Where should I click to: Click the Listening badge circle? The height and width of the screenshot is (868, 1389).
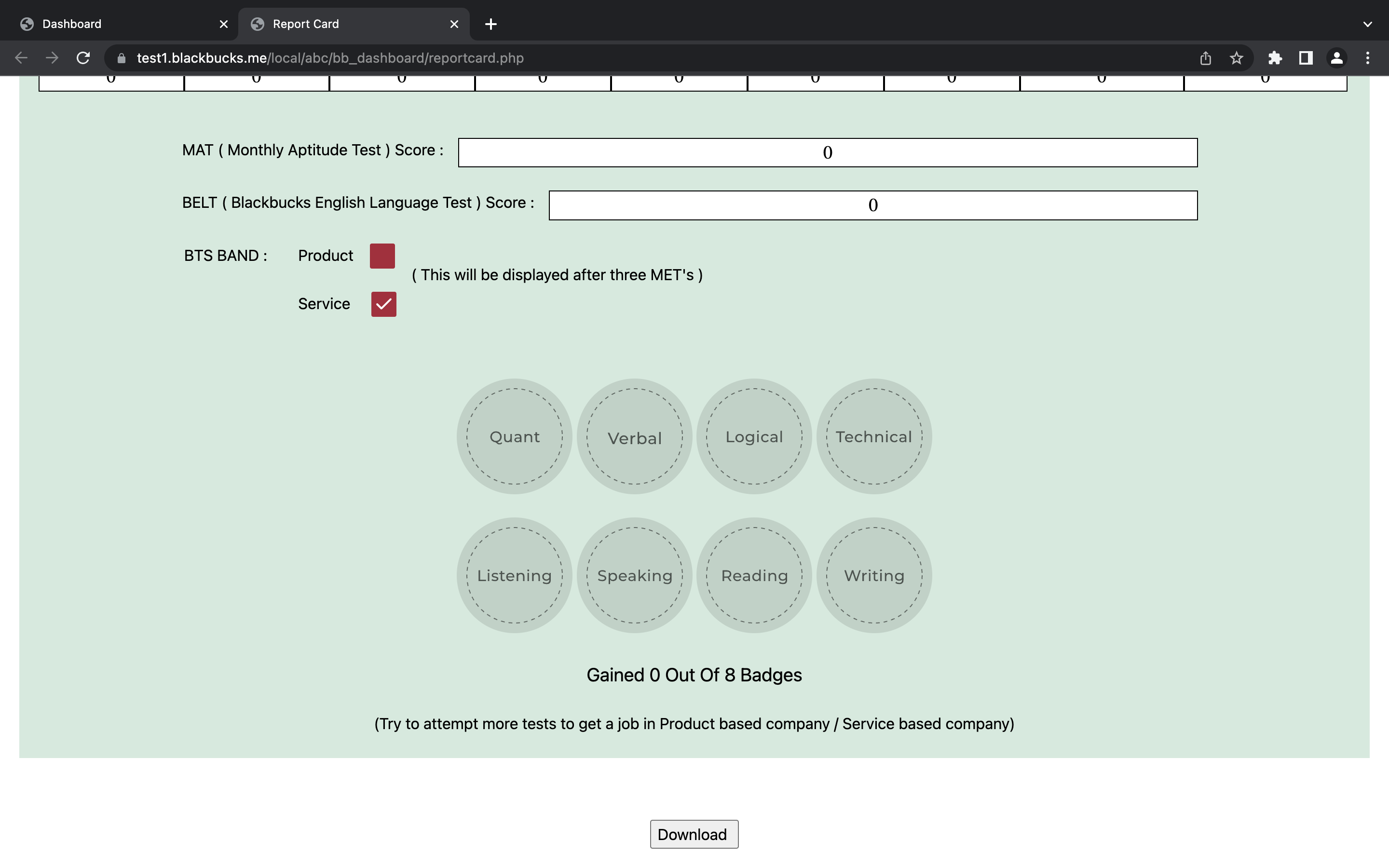pyautogui.click(x=514, y=575)
